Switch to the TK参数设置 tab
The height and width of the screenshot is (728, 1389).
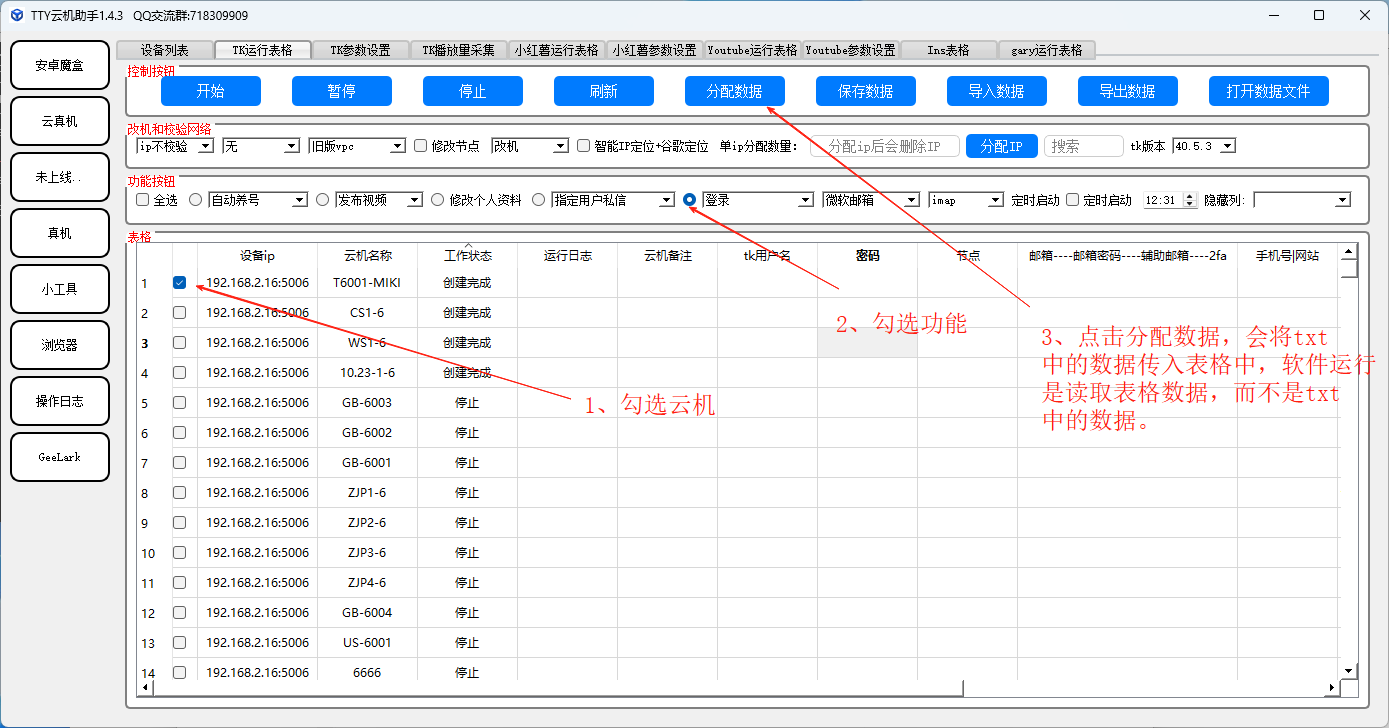point(360,50)
